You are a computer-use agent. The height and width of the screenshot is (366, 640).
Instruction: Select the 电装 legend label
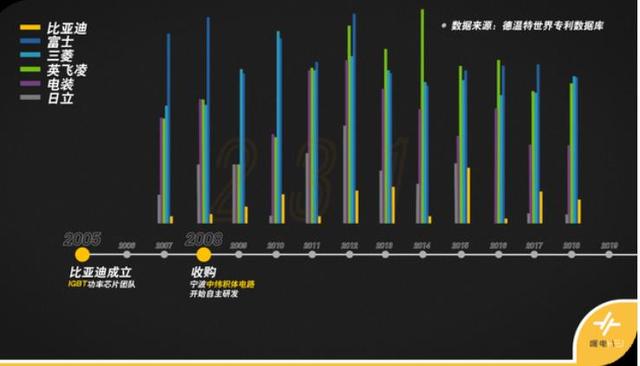pyautogui.click(x=60, y=84)
